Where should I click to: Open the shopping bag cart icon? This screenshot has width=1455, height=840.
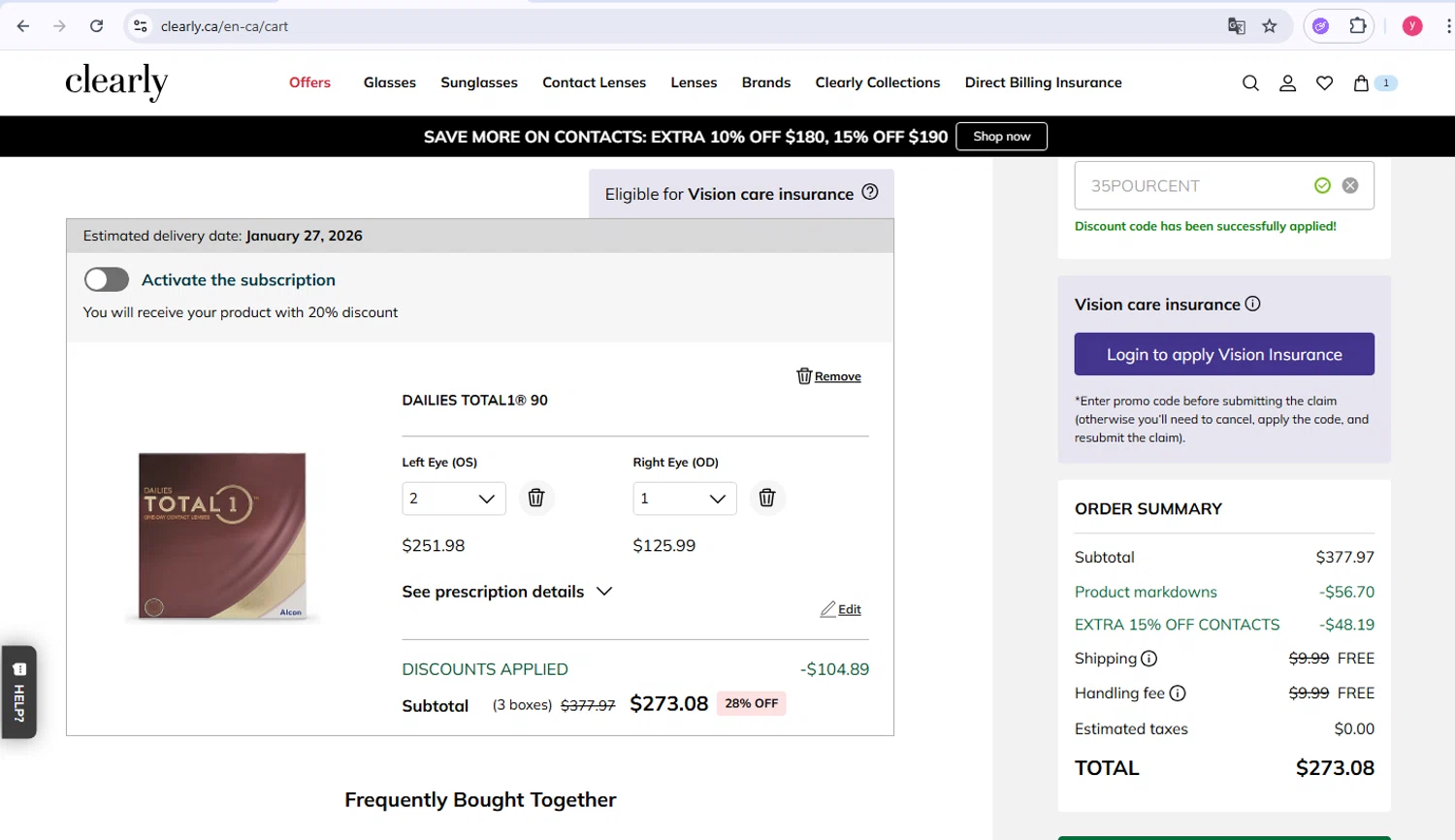[1361, 83]
